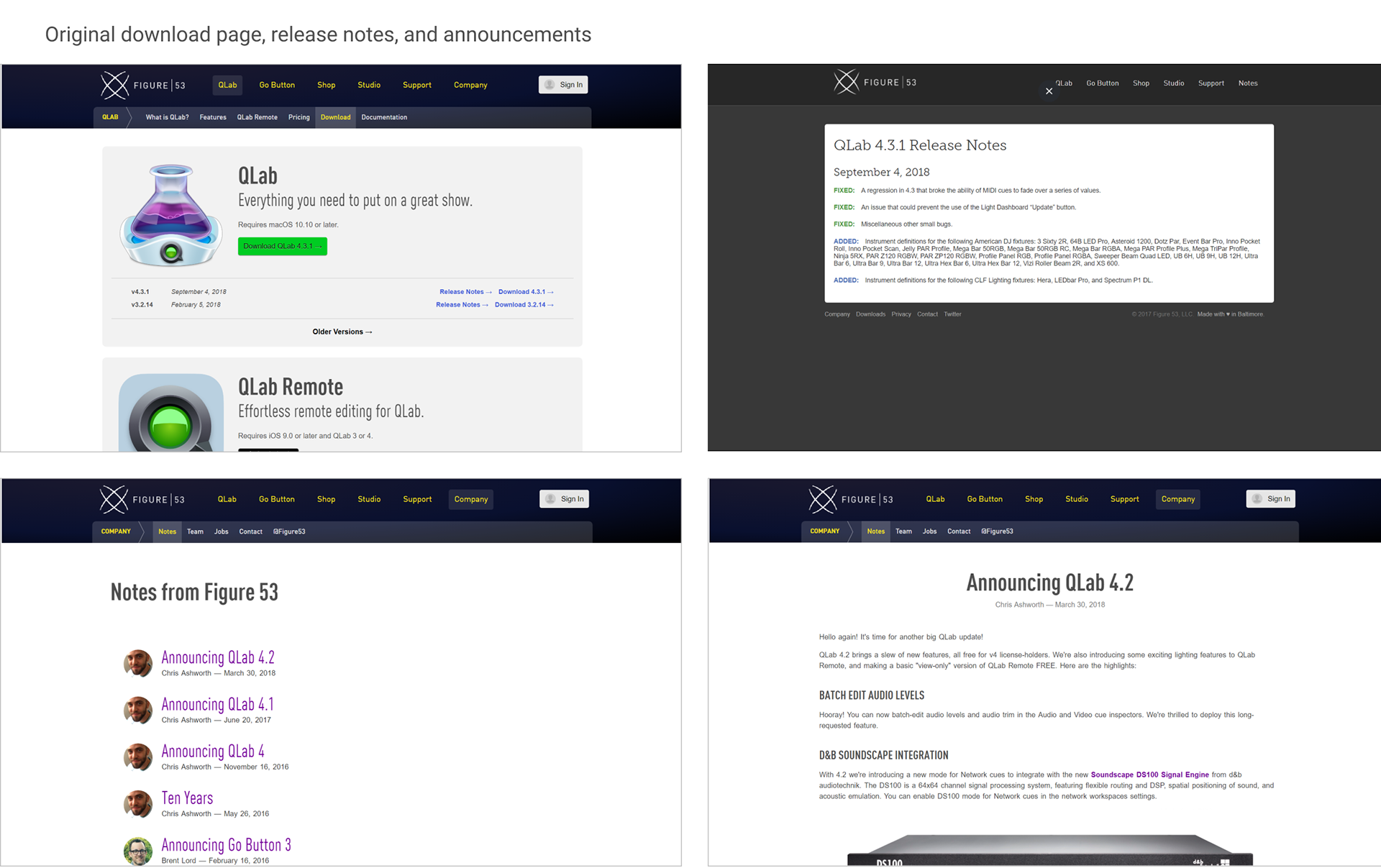This screenshot has height=868, width=1381.
Task: Click 'Notes from Figure 53' heading
Action: point(194,592)
